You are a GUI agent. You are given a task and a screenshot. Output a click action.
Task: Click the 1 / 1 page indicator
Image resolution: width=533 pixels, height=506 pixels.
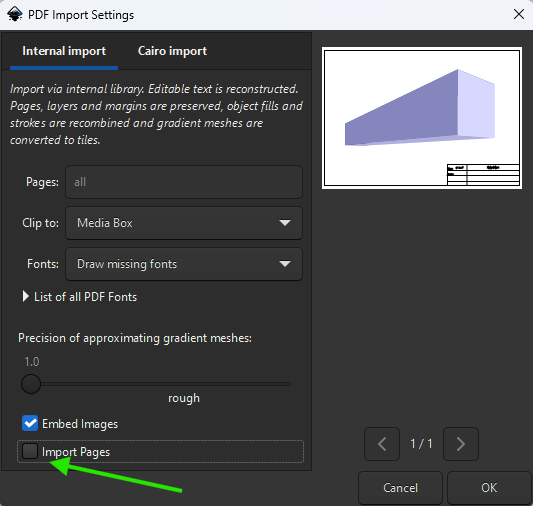click(x=421, y=444)
